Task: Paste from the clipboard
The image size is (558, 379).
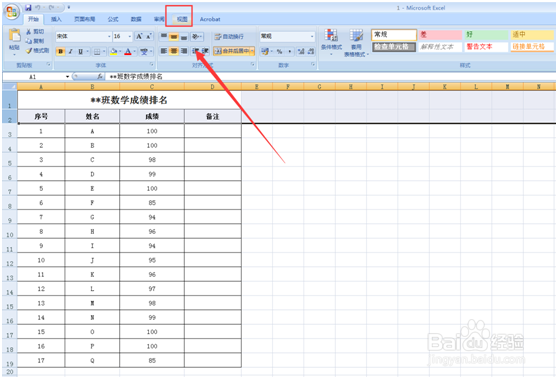Action: click(x=14, y=41)
